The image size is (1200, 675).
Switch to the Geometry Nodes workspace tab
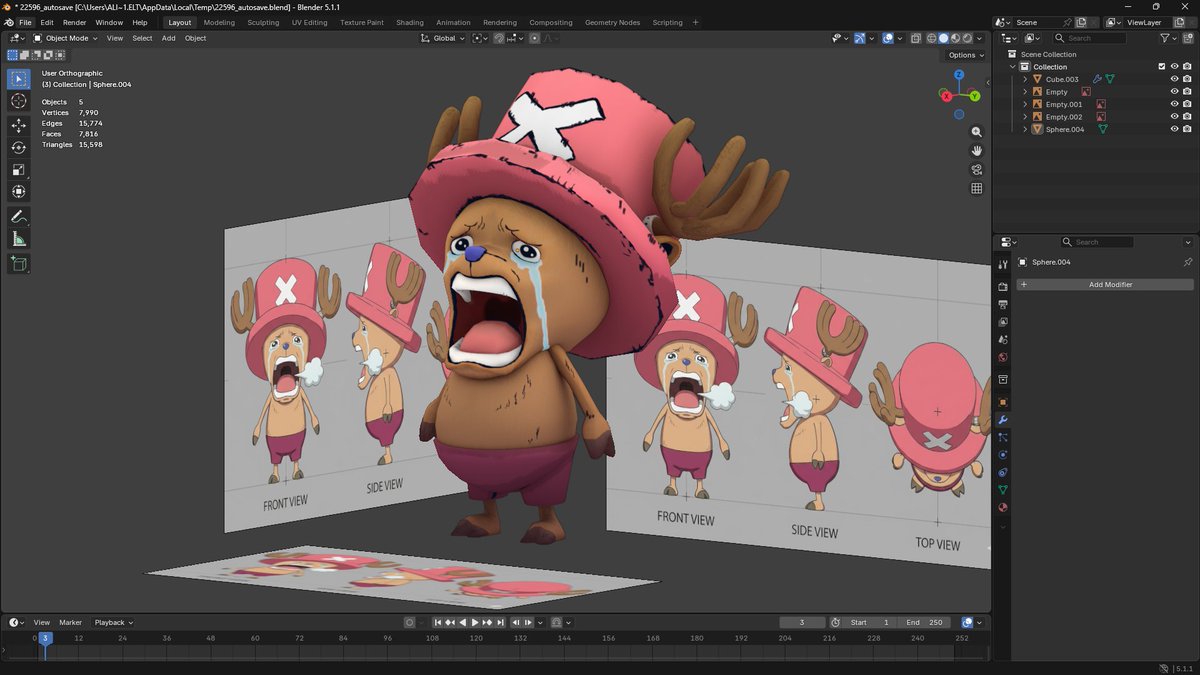click(612, 22)
